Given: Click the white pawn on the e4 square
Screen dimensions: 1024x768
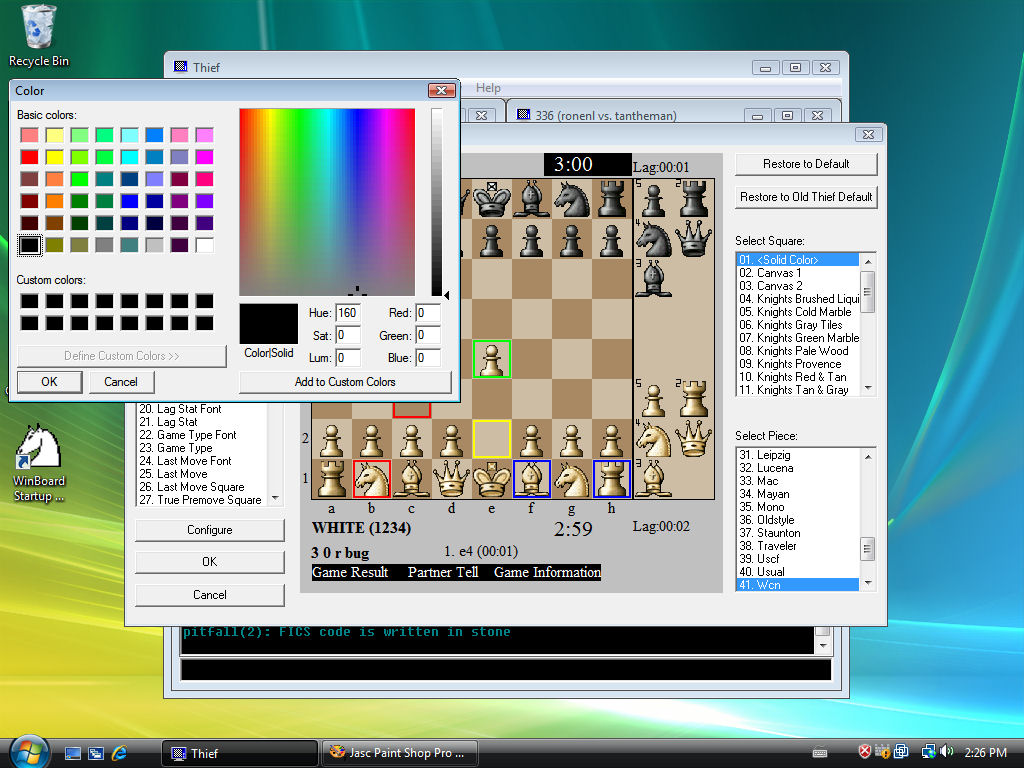Looking at the screenshot, I should (491, 359).
